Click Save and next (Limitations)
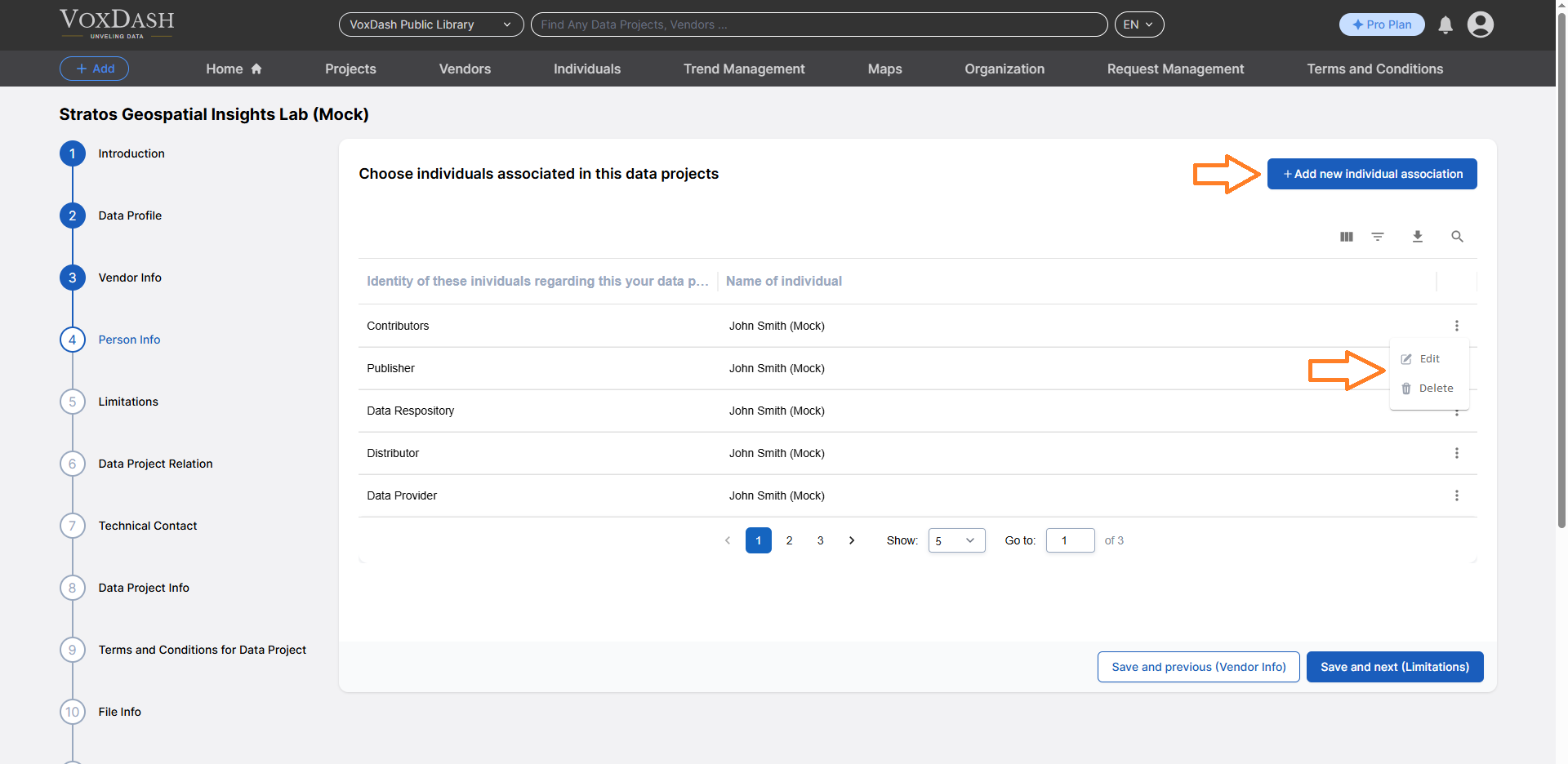The height and width of the screenshot is (764, 1568). click(x=1394, y=667)
